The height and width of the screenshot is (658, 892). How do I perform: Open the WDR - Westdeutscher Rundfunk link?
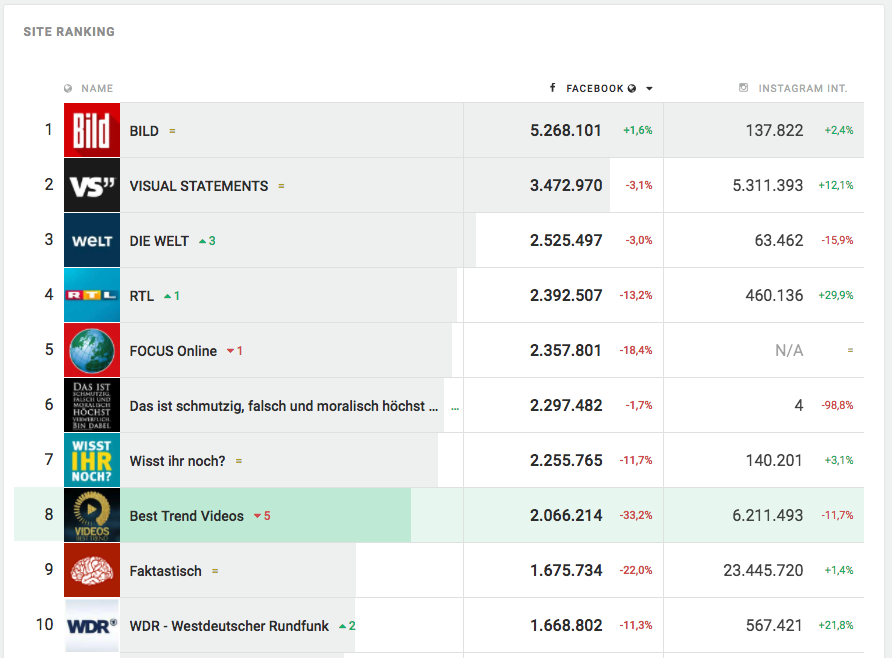pos(229,626)
